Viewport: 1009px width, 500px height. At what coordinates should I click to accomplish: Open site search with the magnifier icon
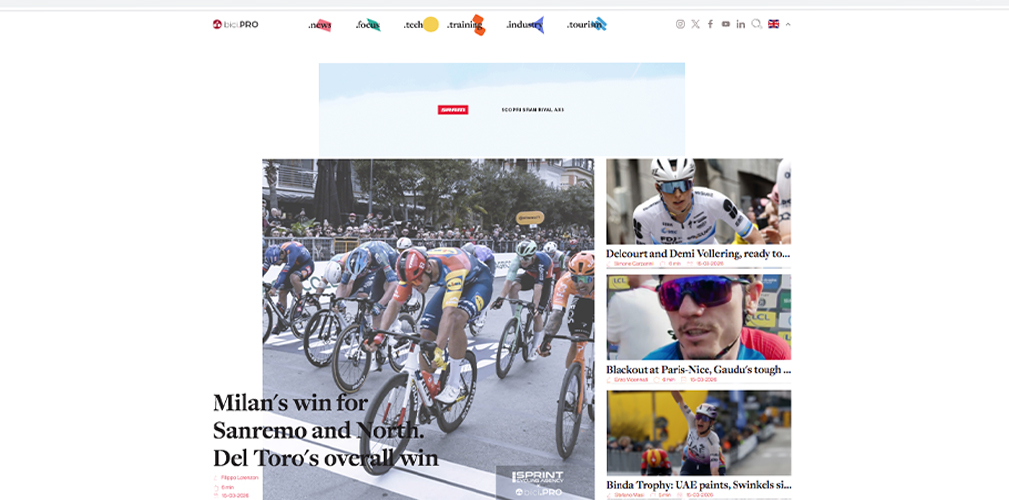tap(757, 24)
